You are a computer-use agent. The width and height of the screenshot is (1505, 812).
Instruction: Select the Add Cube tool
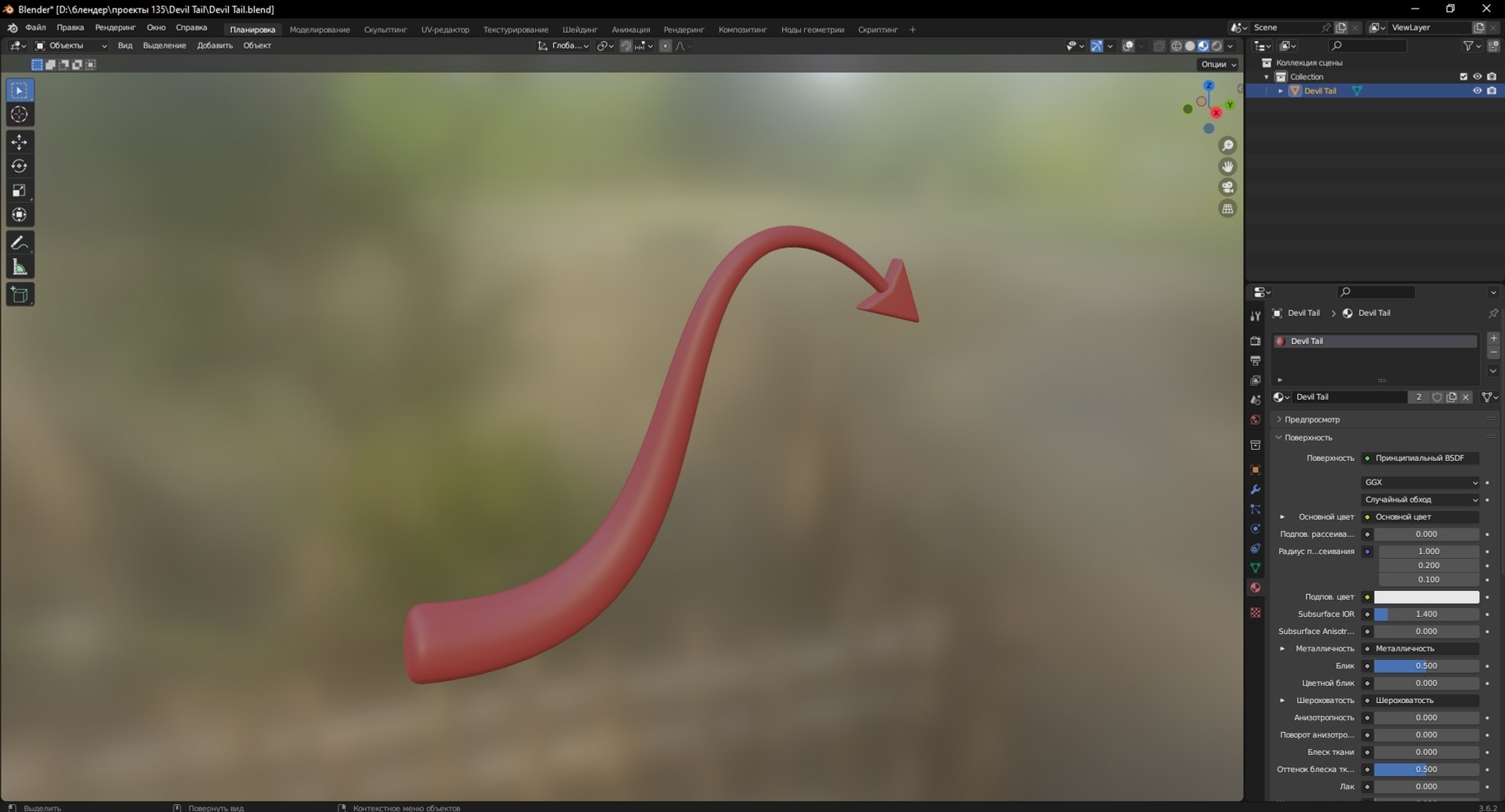point(20,295)
